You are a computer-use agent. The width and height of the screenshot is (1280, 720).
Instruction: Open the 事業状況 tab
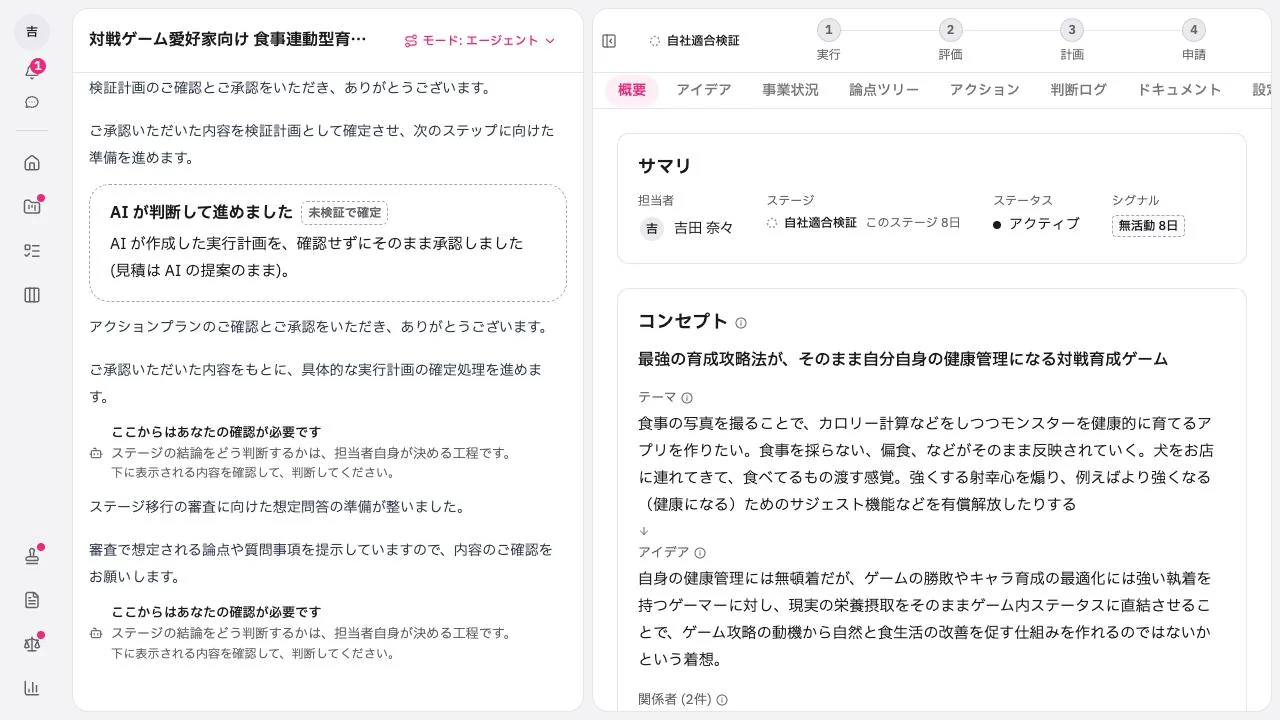click(790, 90)
